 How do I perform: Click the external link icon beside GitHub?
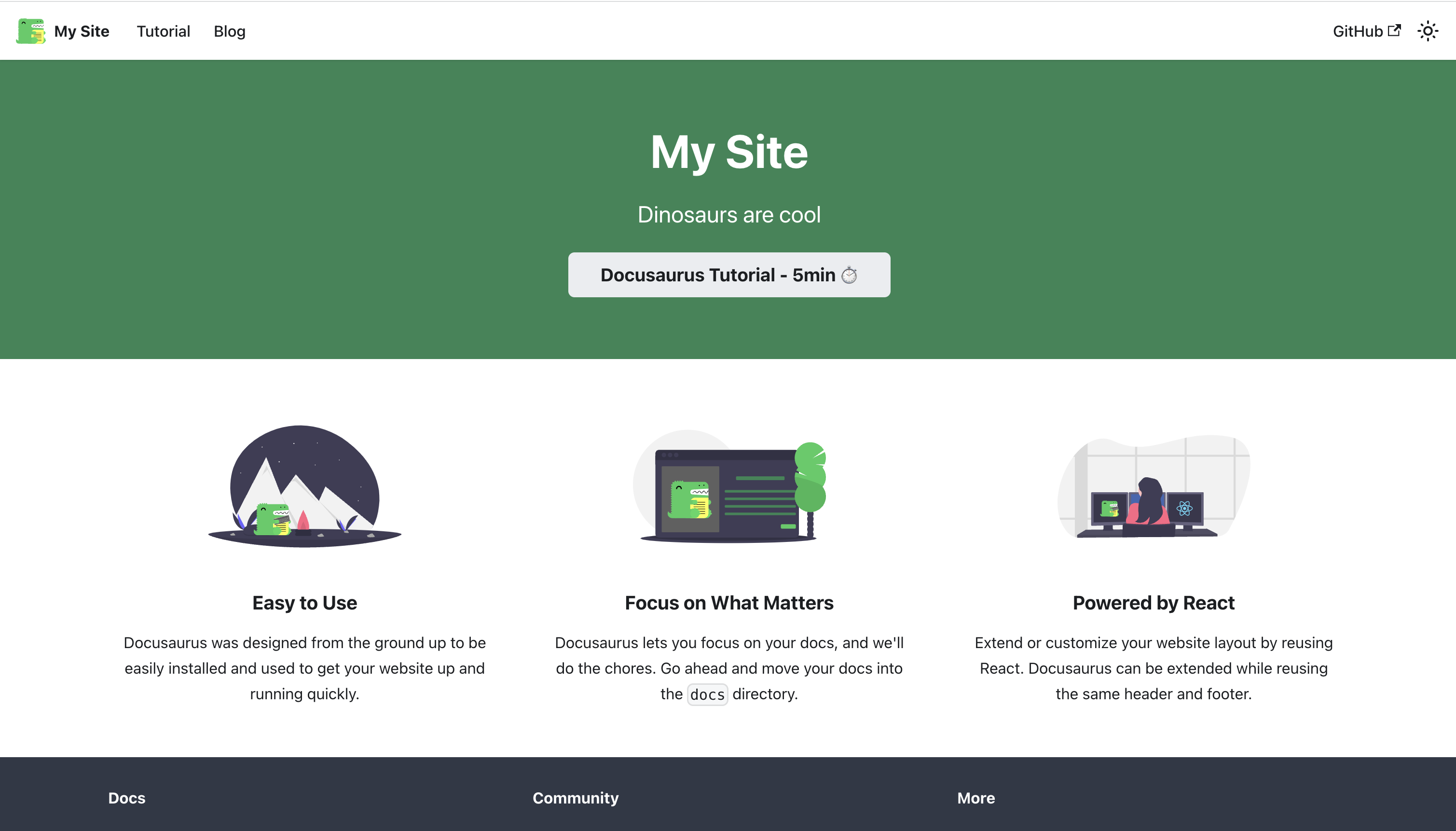point(1394,30)
